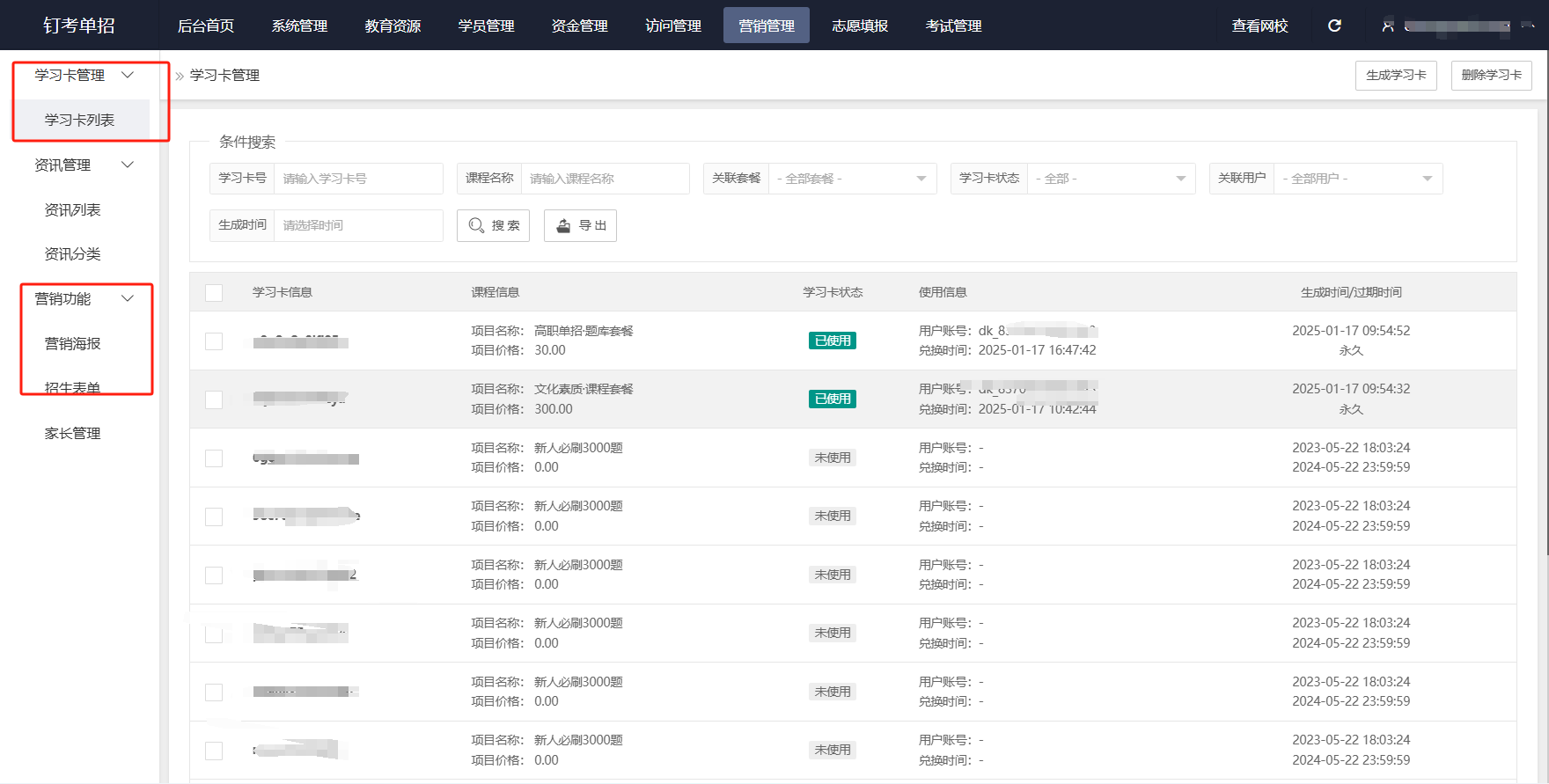The height and width of the screenshot is (784, 1549).
Task: Click the 删除学习卡 button
Action: [1491, 75]
